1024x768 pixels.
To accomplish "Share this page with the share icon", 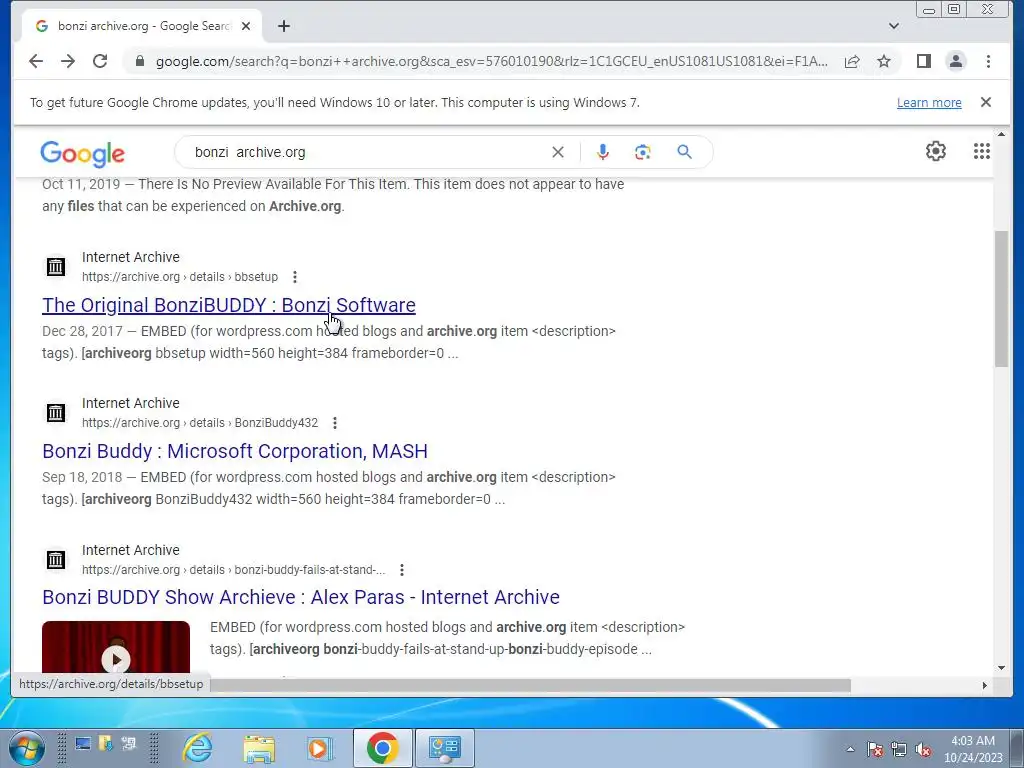I will (x=852, y=61).
